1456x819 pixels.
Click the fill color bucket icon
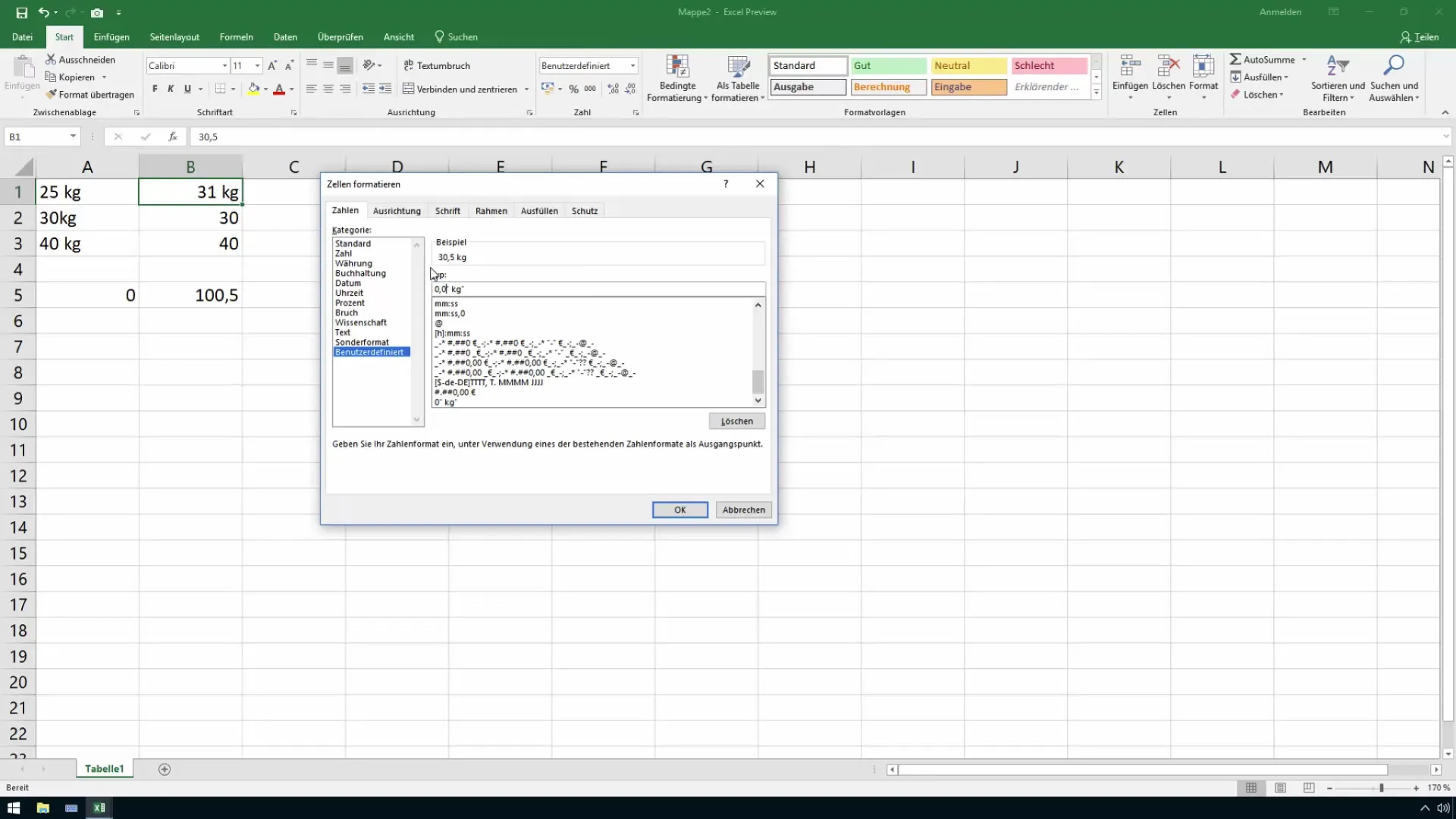tap(254, 89)
